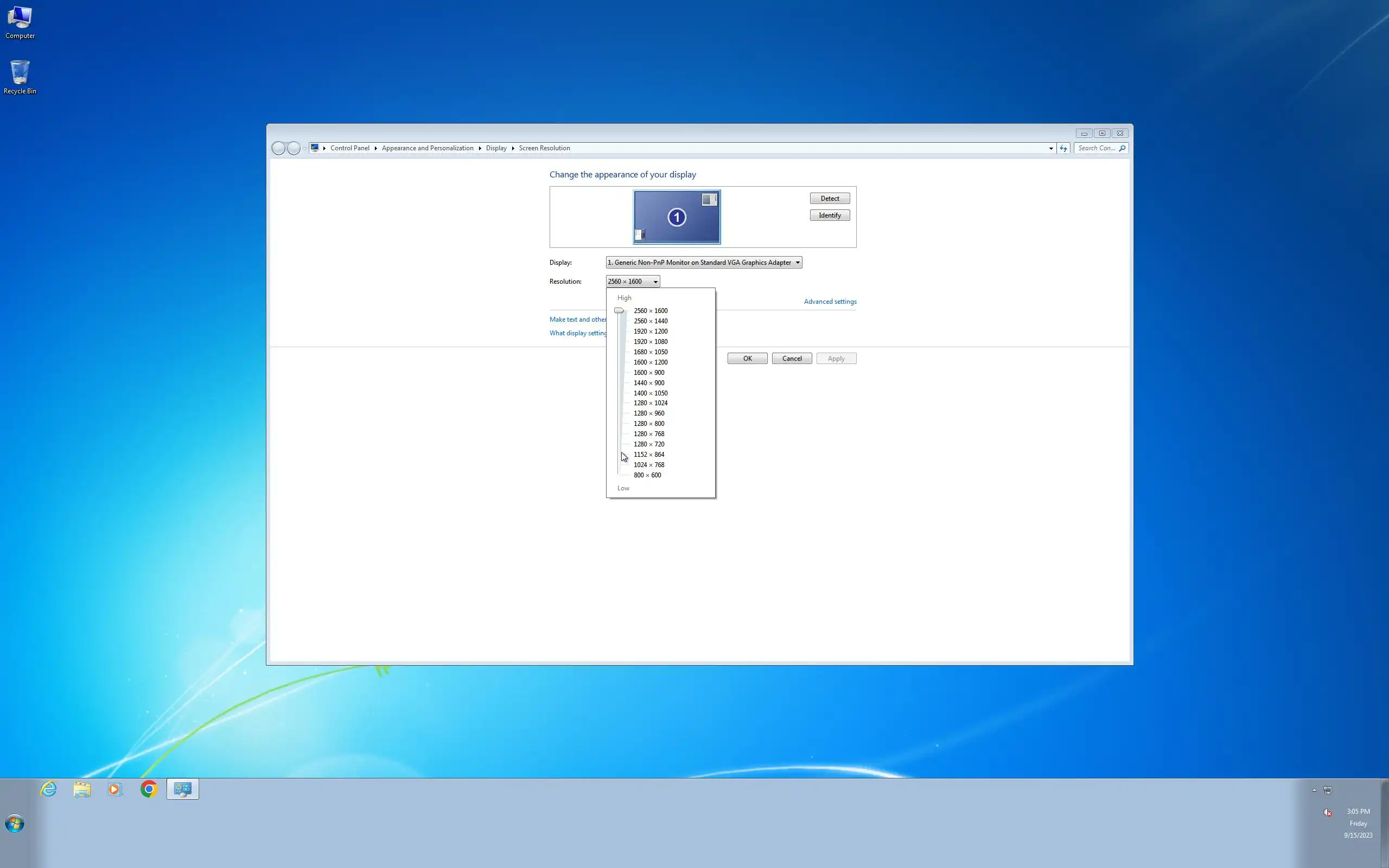Click the Search Control Panel field
This screenshot has width=1389, height=868.
point(1096,148)
